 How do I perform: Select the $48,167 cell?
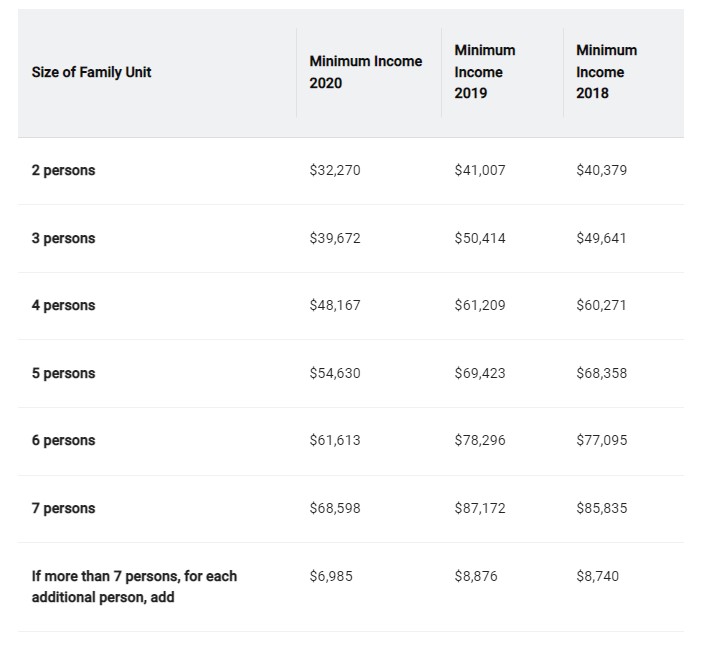coord(335,305)
